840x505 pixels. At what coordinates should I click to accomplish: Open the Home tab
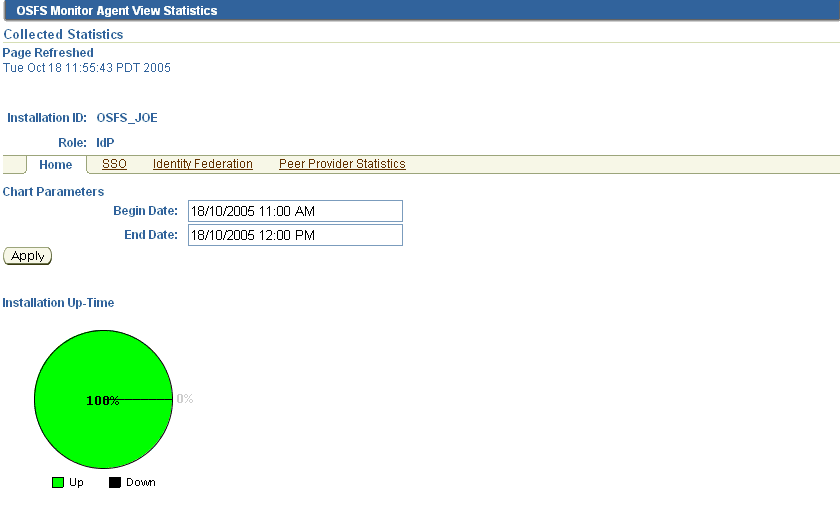[56, 164]
